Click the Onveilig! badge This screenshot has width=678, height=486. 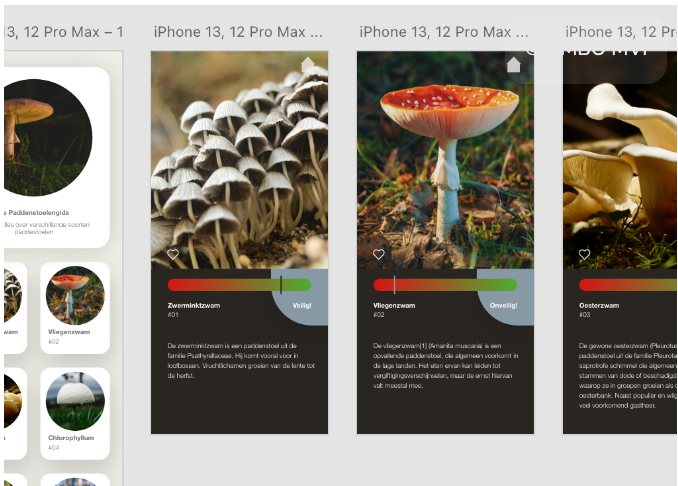point(503,305)
